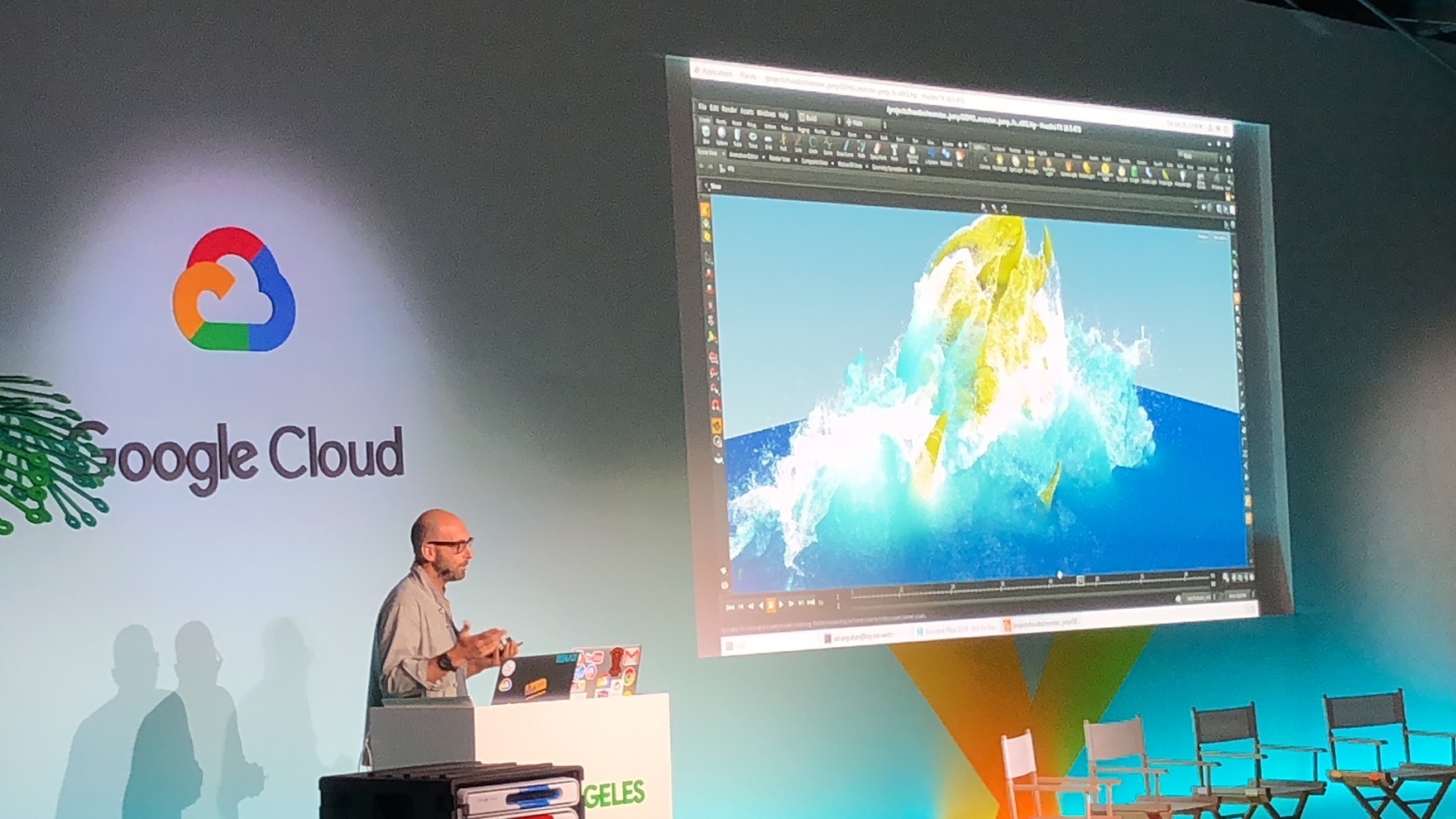
Task: Select the Font shelf tool
Action: pos(894,151)
